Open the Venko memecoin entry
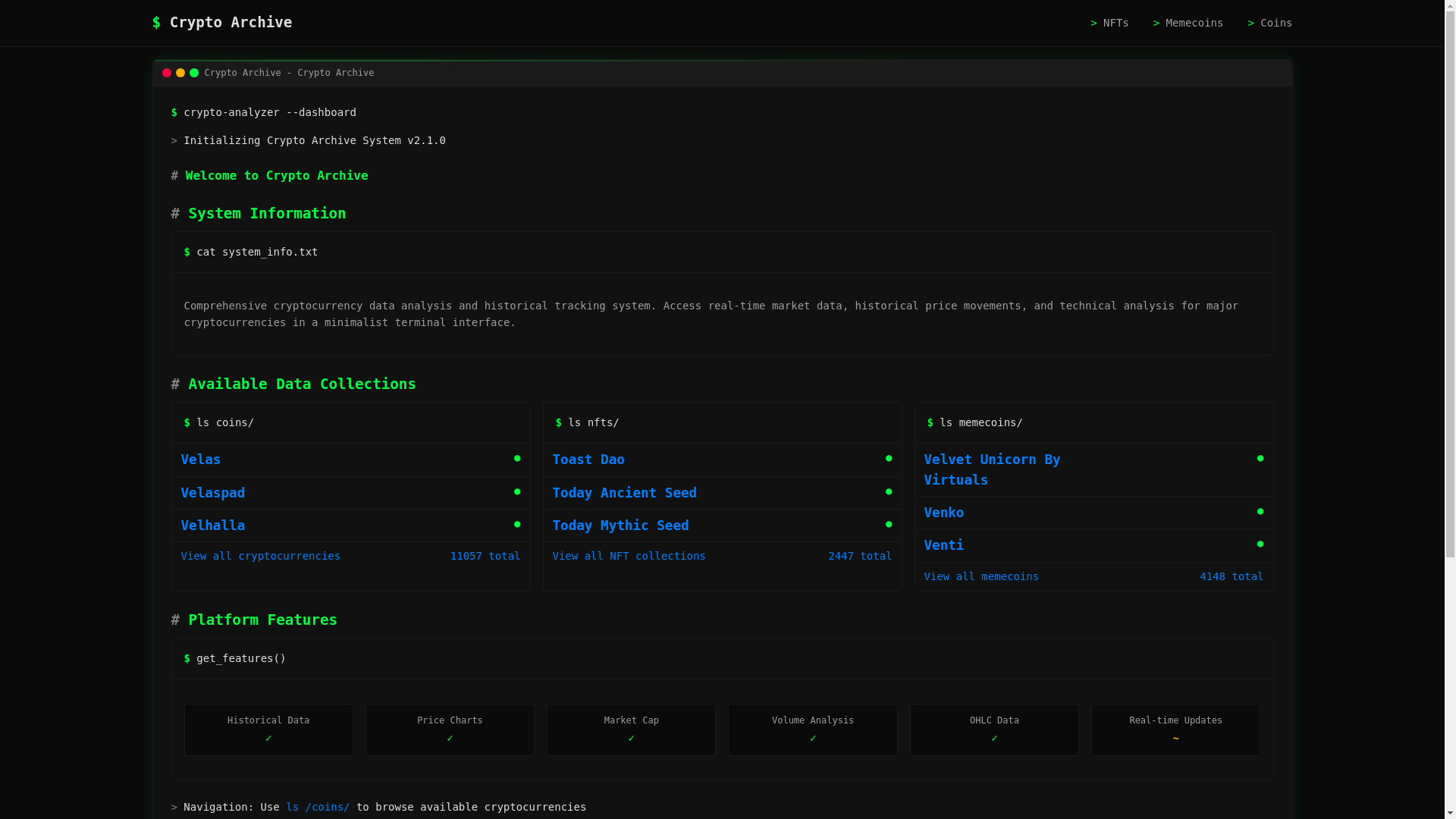The image size is (1456, 819). coord(943,513)
